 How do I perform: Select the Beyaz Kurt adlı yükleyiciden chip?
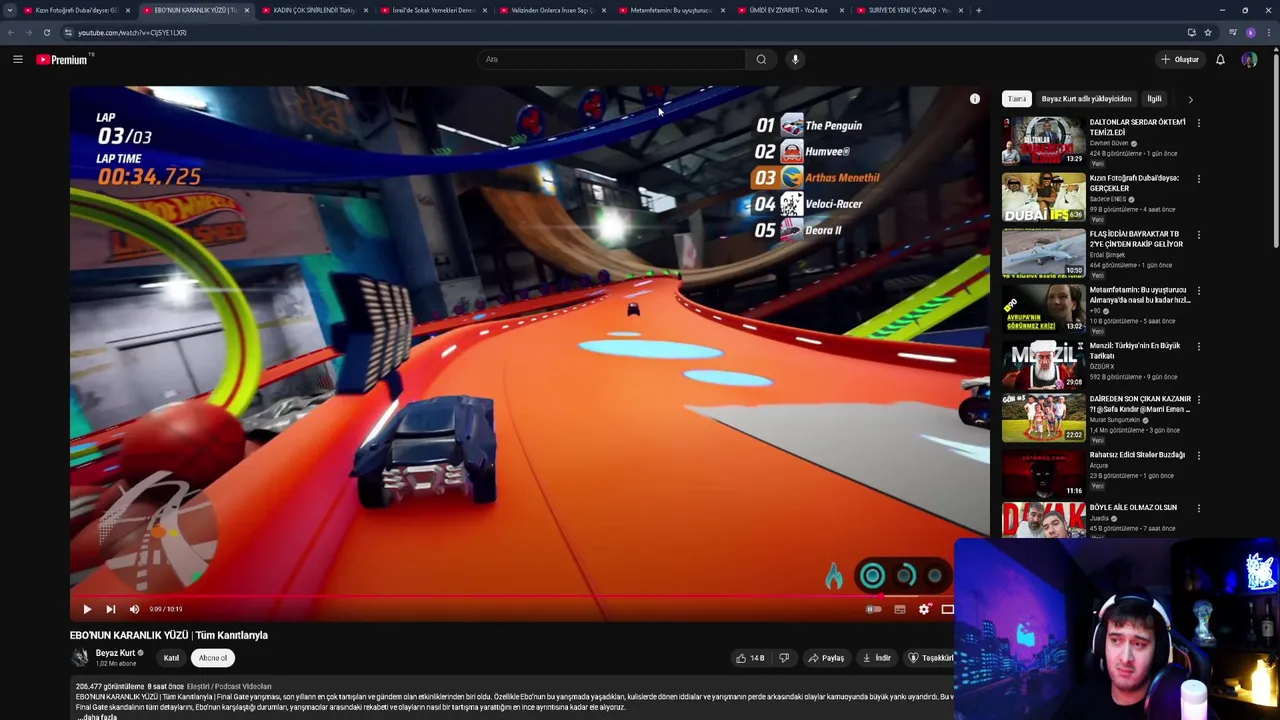click(1086, 99)
